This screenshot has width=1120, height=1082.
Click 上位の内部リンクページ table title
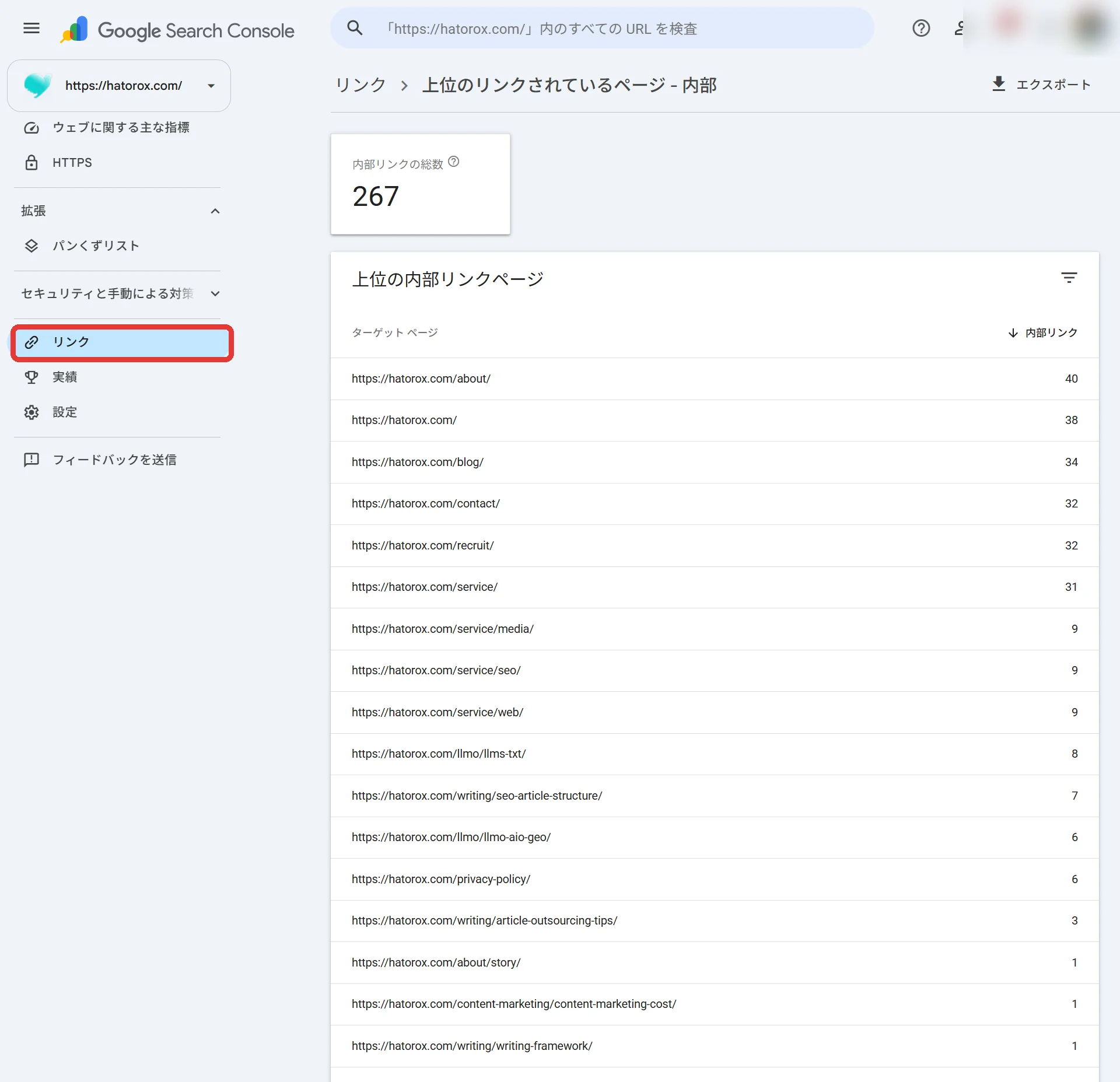[x=447, y=279]
